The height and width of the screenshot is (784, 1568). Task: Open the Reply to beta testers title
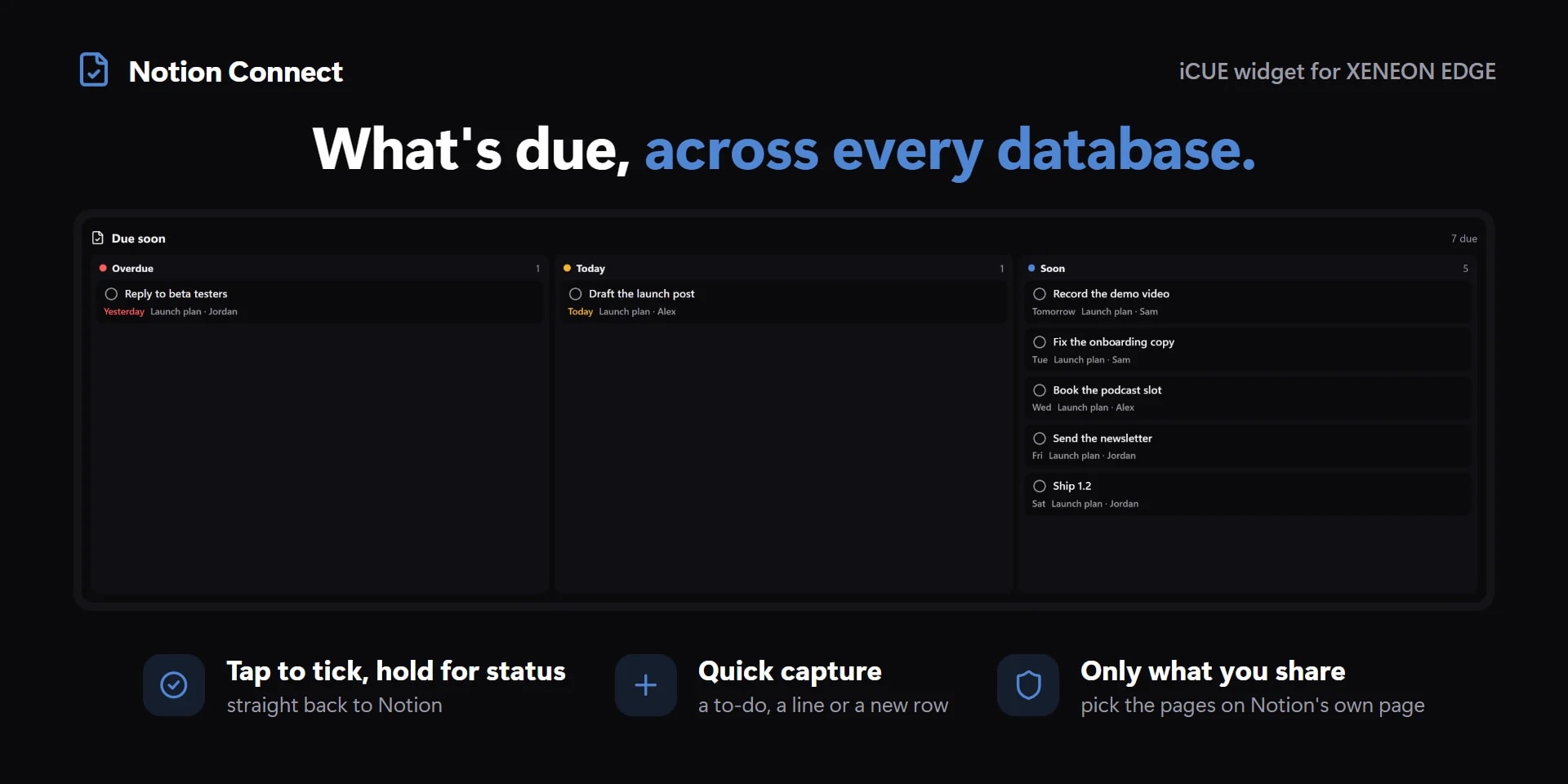pos(176,294)
